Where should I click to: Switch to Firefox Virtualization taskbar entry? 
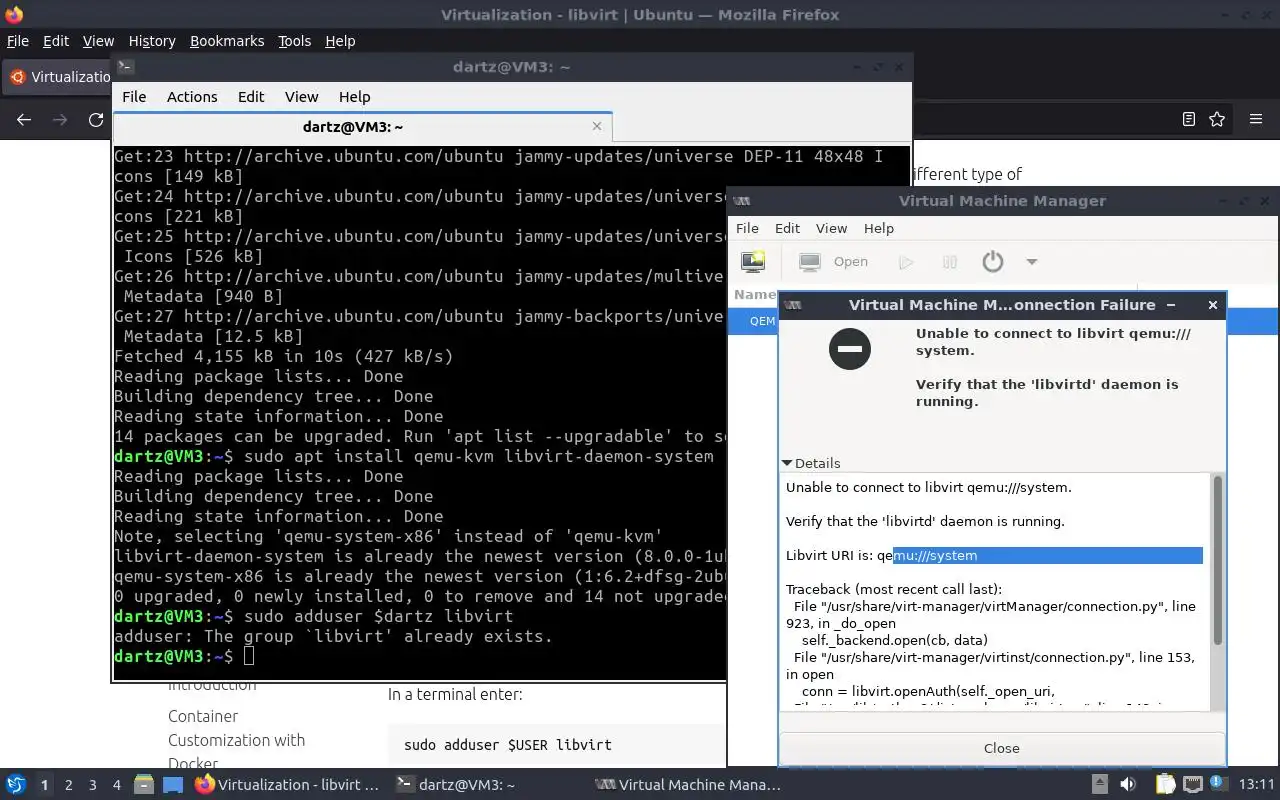[288, 785]
